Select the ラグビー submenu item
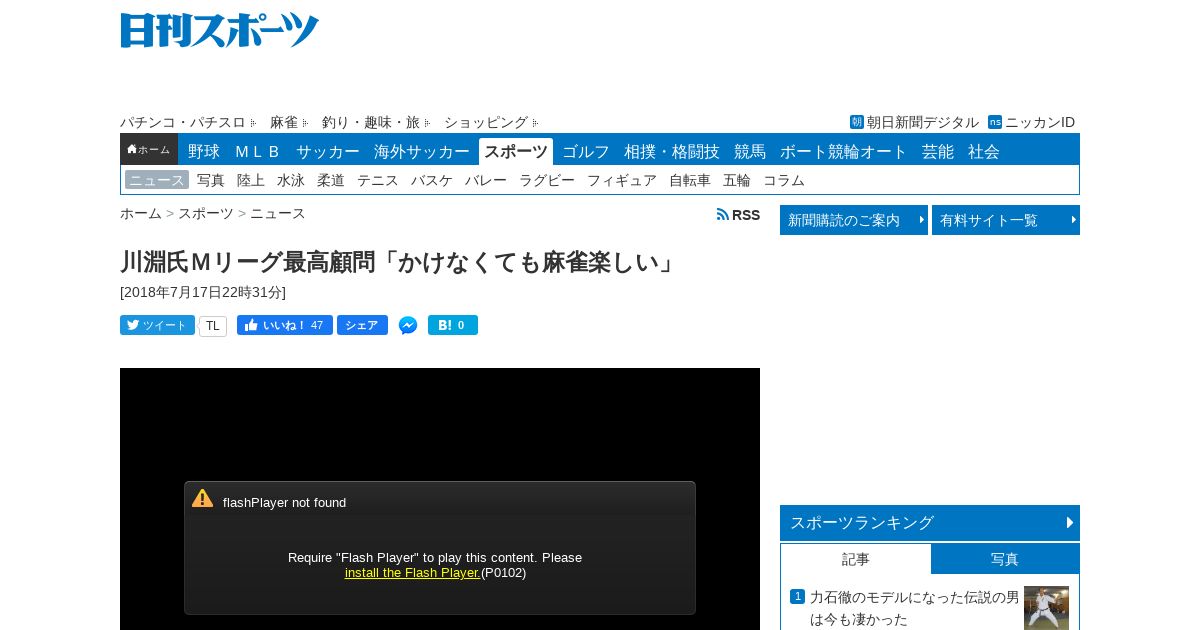This screenshot has width=1200, height=630. click(x=547, y=180)
